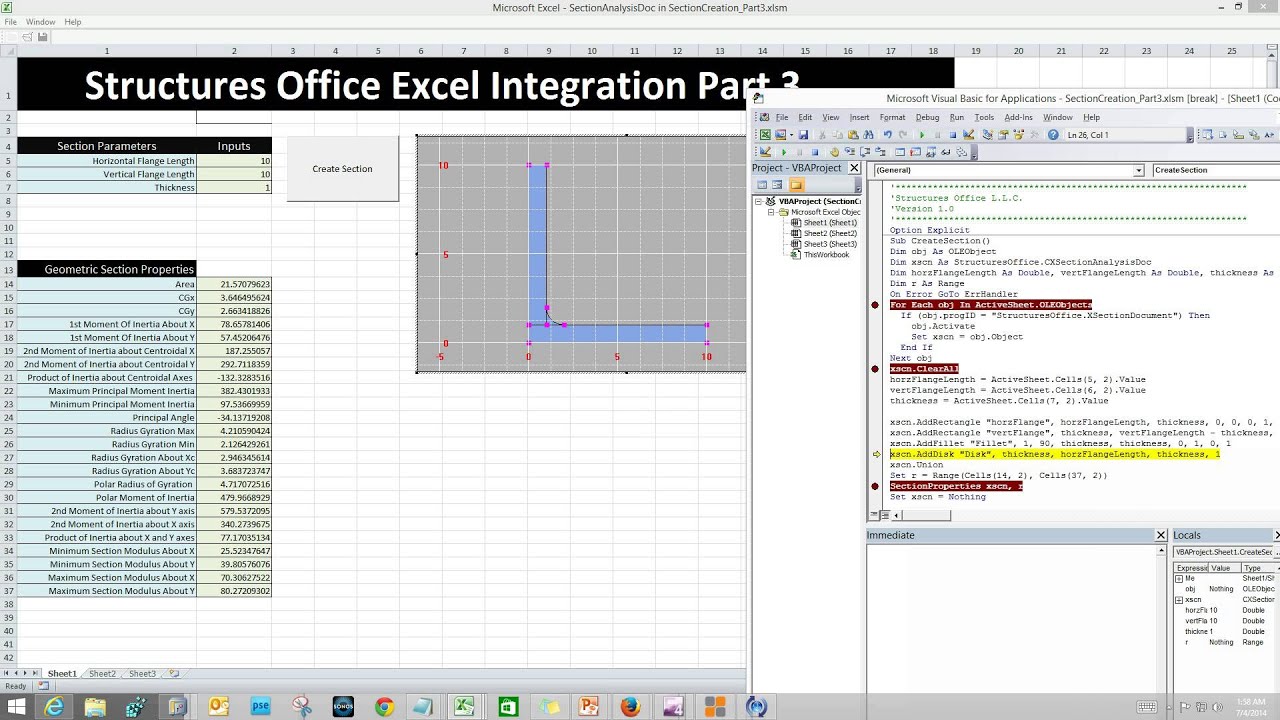Image resolution: width=1280 pixels, height=720 pixels.
Task: Click View Code icon in Project panel
Action: pos(762,185)
